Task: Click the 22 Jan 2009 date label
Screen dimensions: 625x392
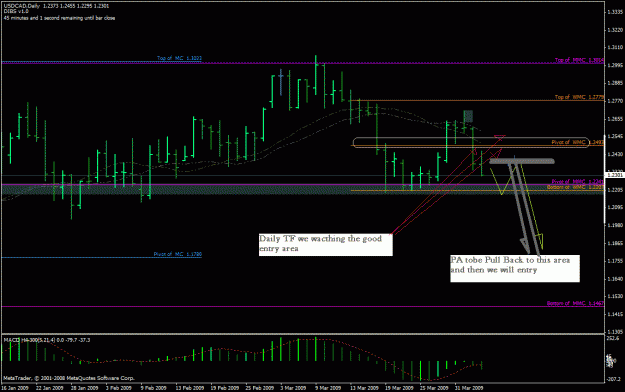Action: point(49,388)
